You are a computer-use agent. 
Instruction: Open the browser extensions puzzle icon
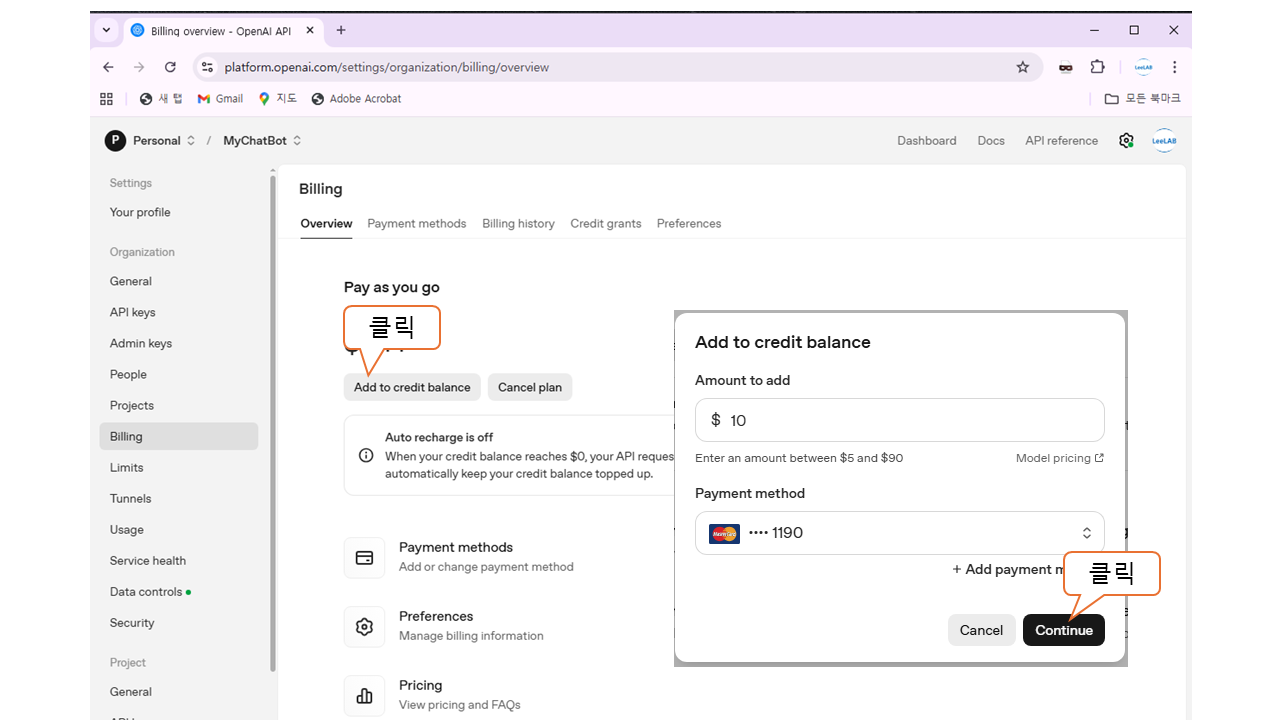tap(1097, 67)
